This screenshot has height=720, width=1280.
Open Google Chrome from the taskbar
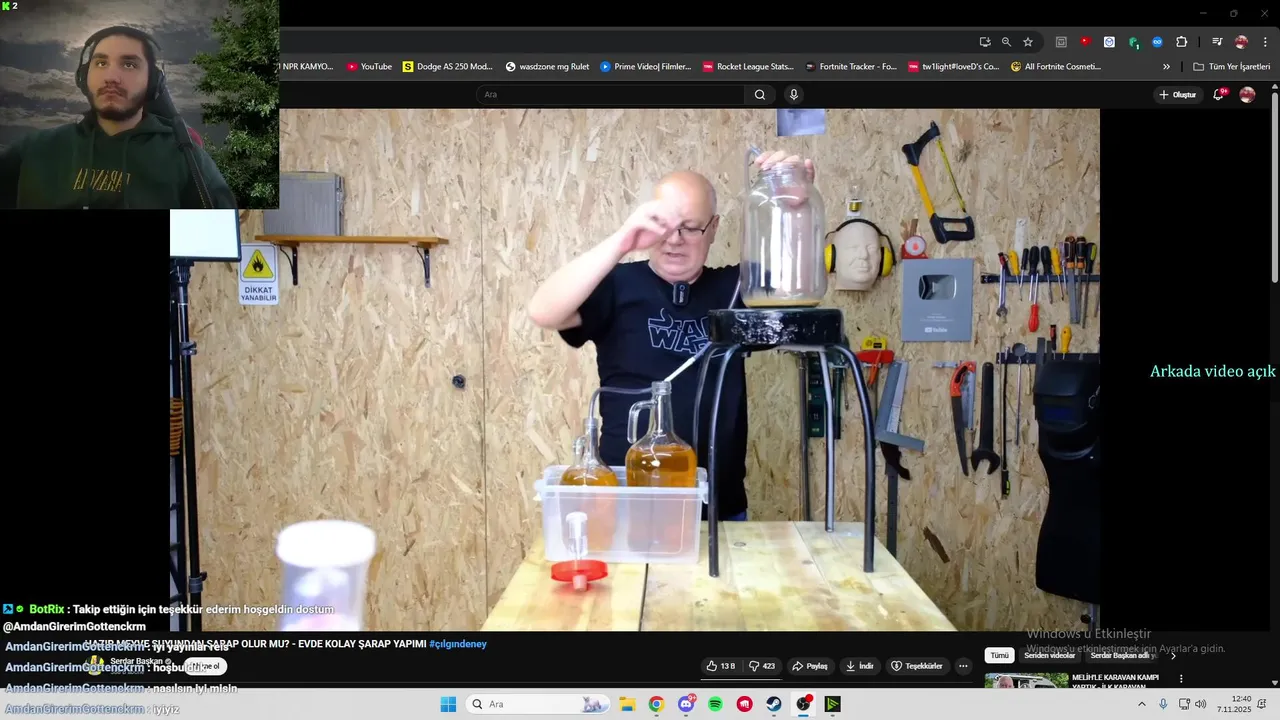656,704
